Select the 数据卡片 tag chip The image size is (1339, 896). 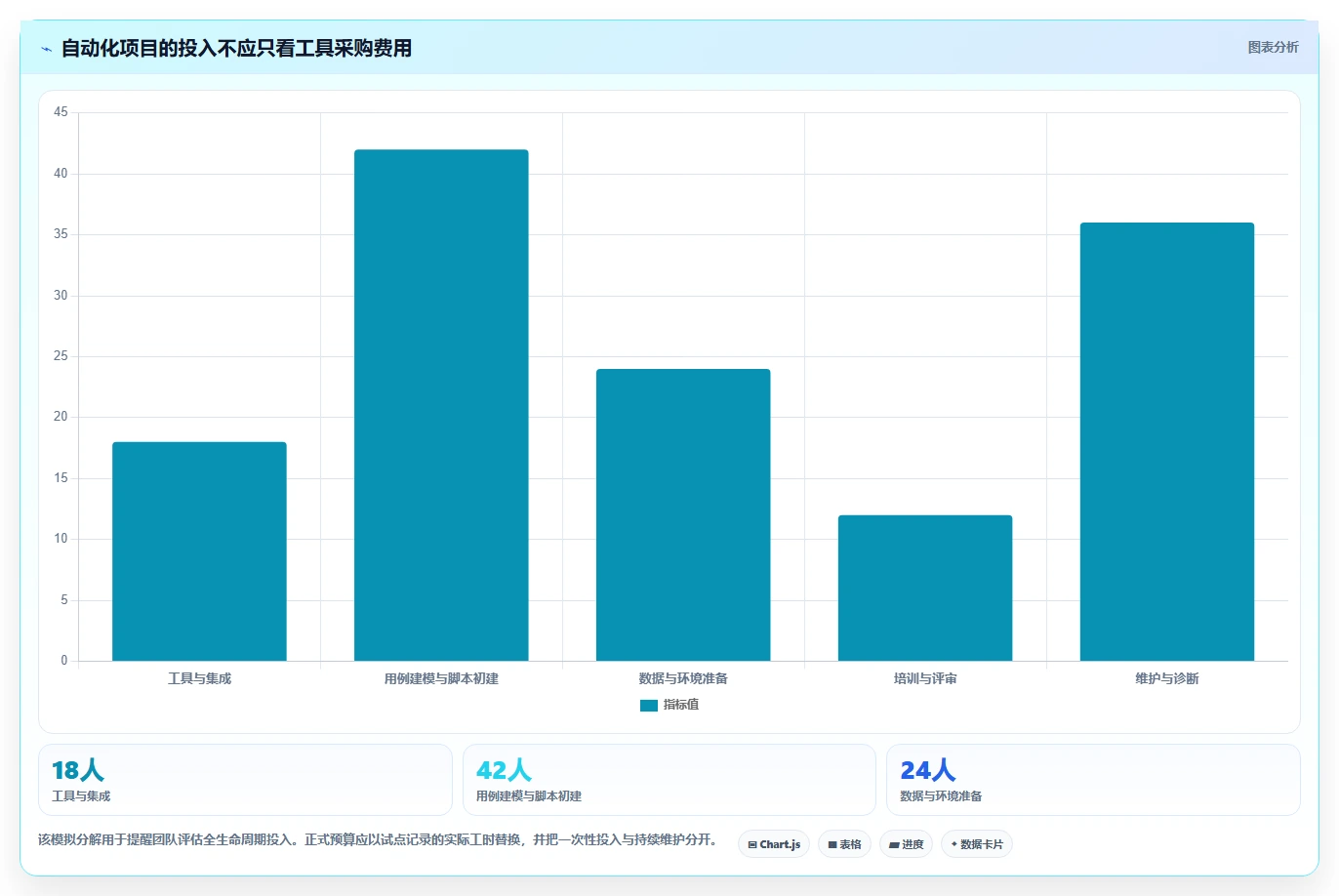tap(977, 844)
